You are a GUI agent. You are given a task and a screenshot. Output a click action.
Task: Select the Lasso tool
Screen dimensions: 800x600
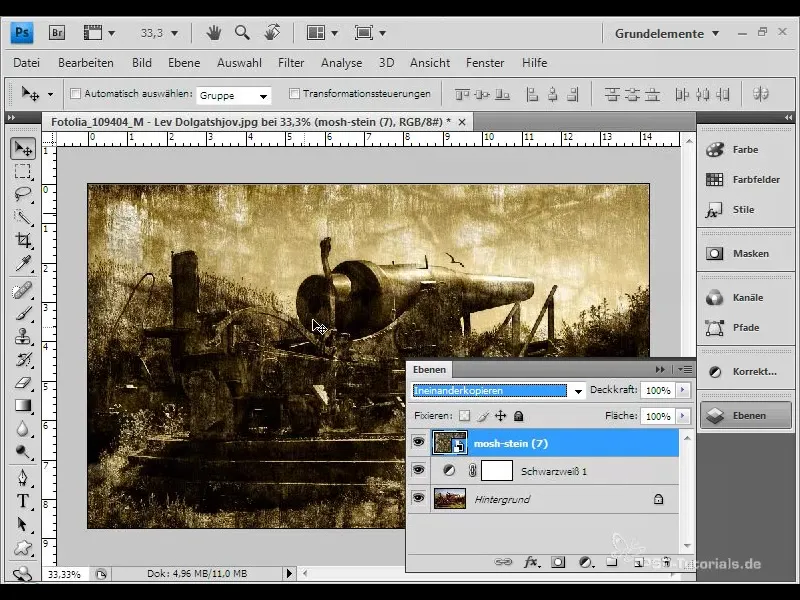(x=23, y=194)
